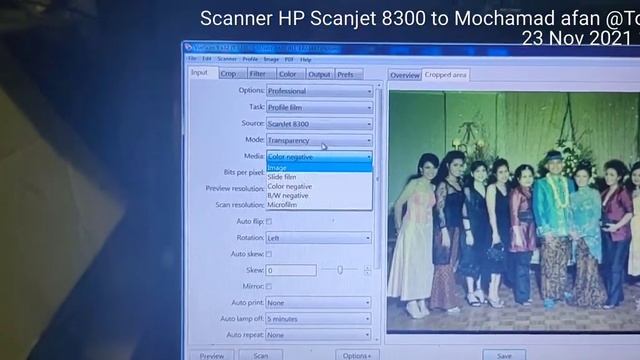
Task: Open the Profile menu
Action: coord(250,59)
